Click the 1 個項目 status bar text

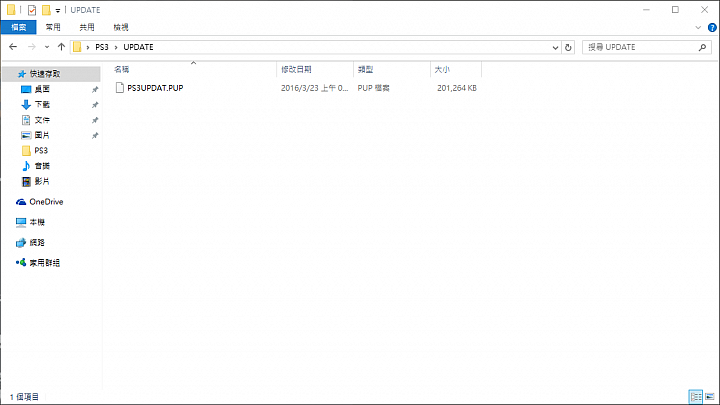point(24,397)
